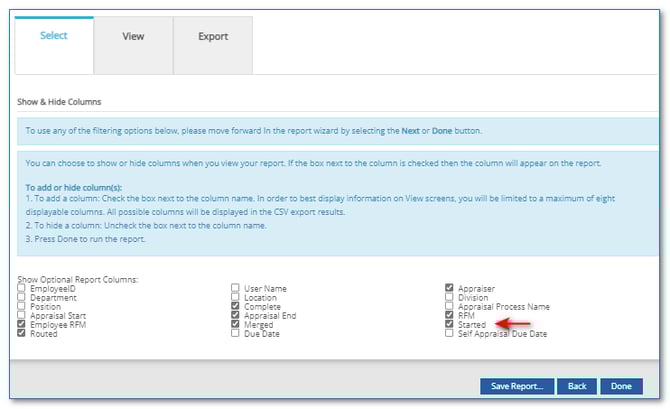This screenshot has height=409, width=670.
Task: Check the Due Date checkbox
Action: (236, 334)
